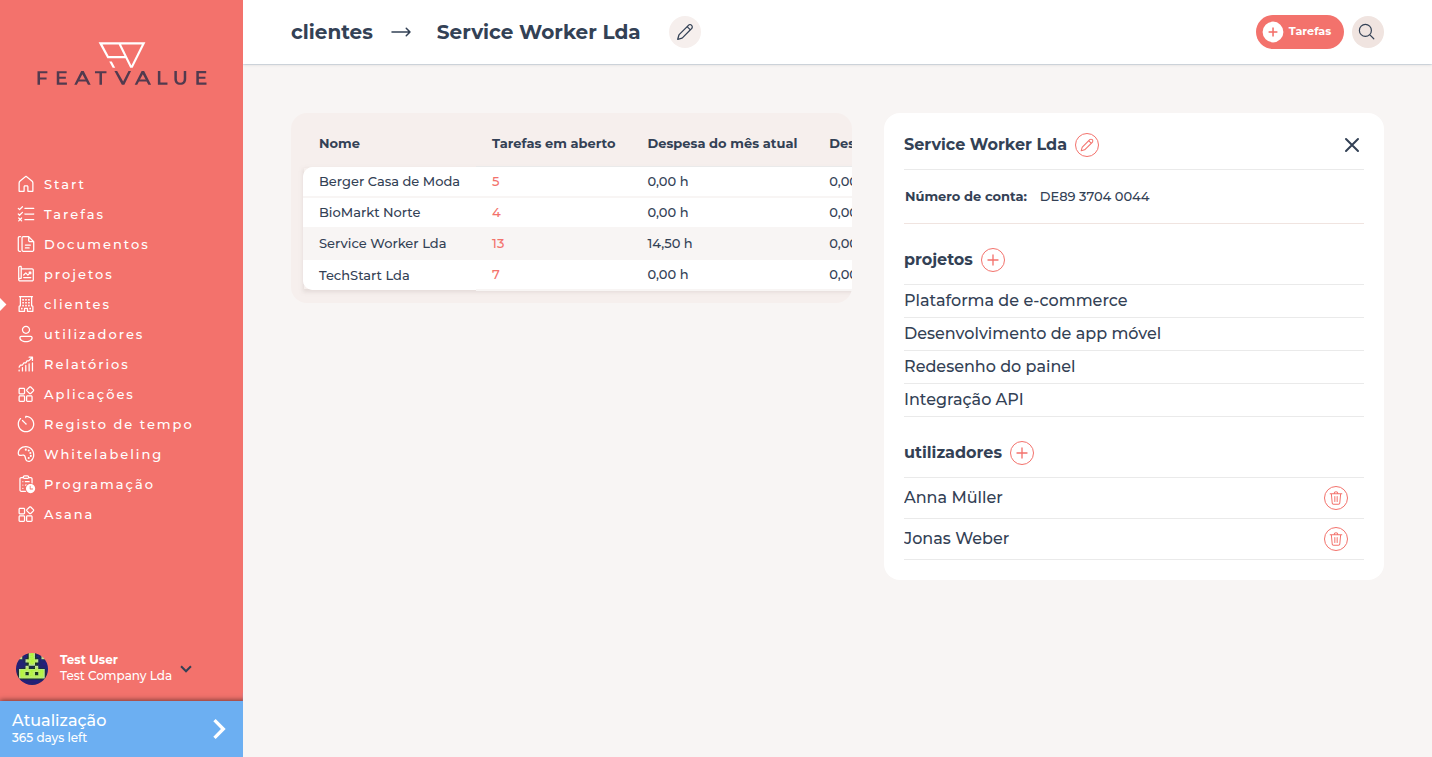Open projetos from the sidebar

pyautogui.click(x=78, y=274)
